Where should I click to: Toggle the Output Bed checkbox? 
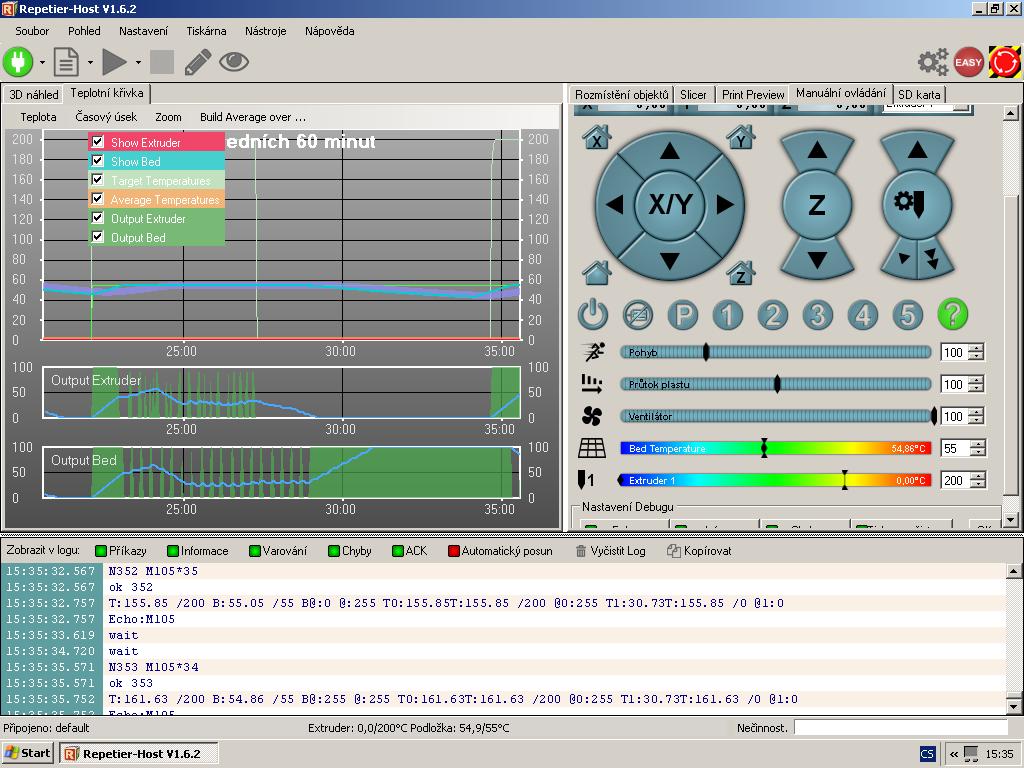coord(98,237)
